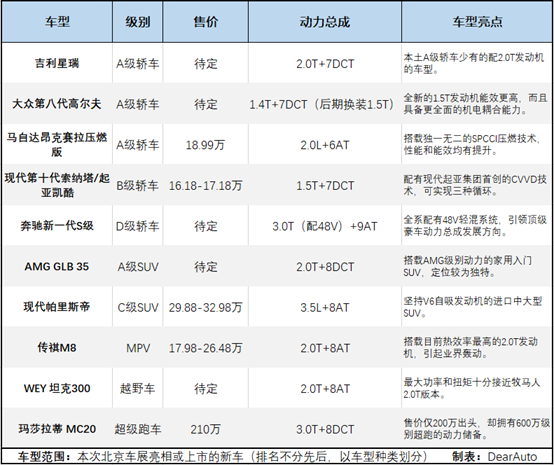Click the 16.18-17.18万 price cell
The image size is (554, 465).
click(x=205, y=185)
